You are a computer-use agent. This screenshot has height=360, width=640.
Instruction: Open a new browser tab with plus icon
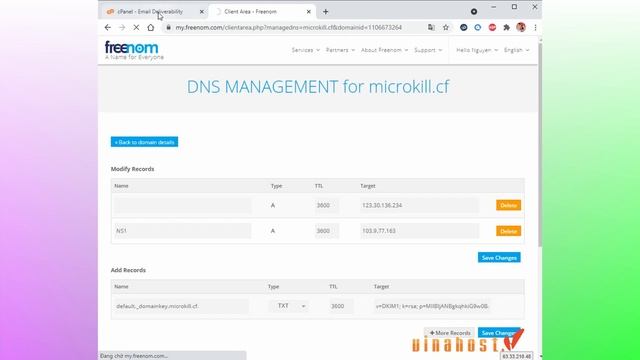point(325,12)
